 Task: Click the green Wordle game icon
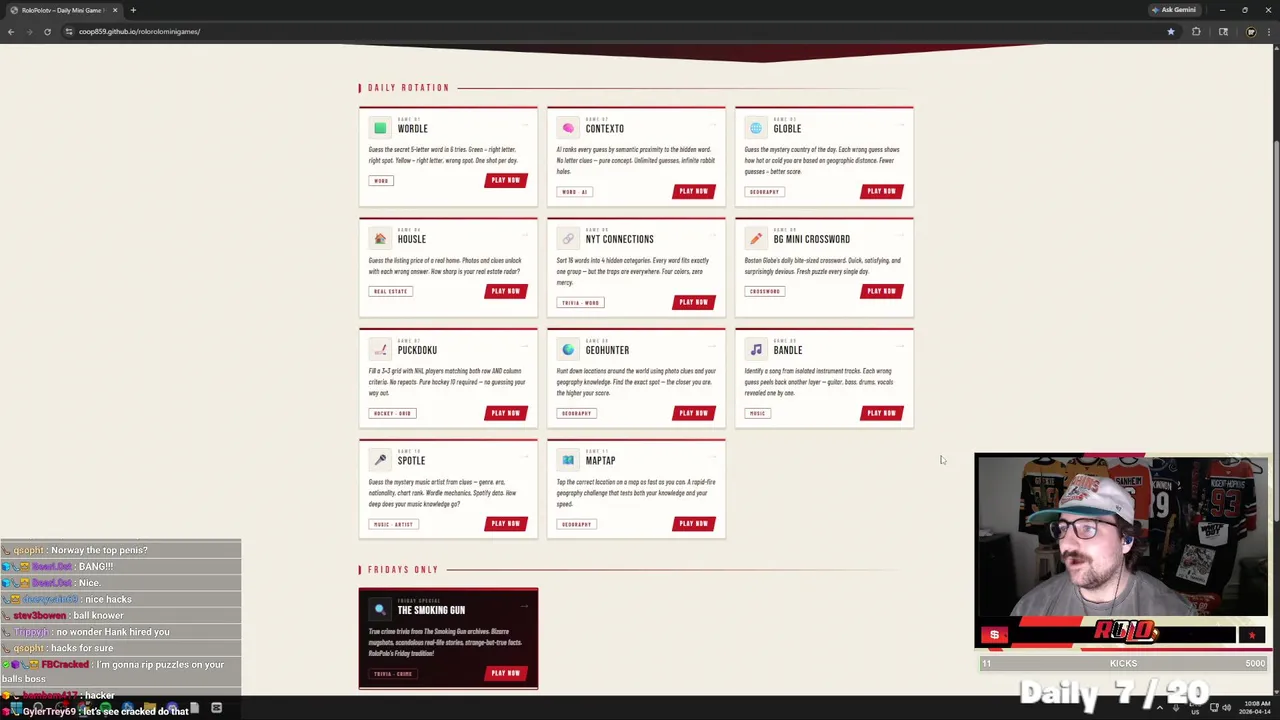[380, 128]
